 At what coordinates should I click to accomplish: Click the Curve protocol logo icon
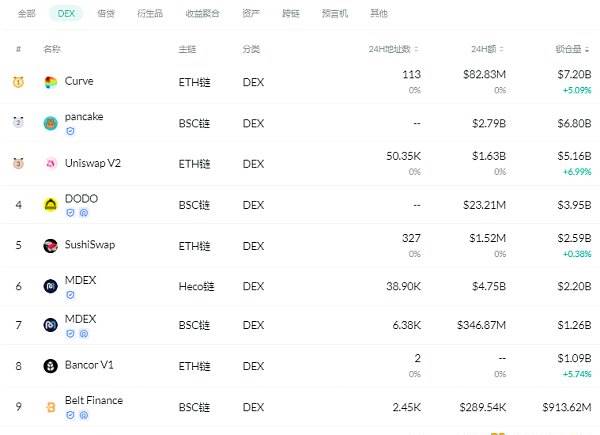(51, 82)
